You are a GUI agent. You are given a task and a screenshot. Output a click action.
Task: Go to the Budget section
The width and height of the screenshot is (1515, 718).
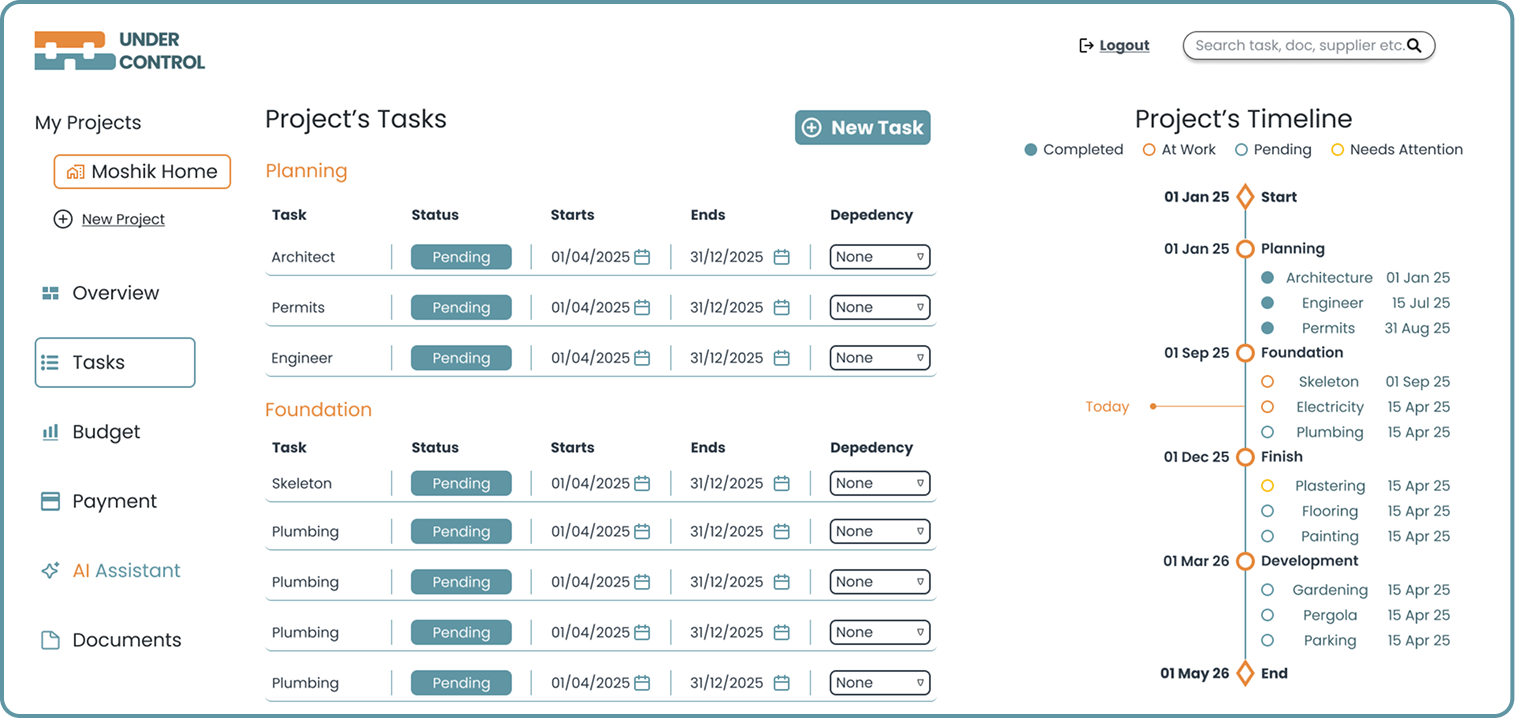(105, 432)
